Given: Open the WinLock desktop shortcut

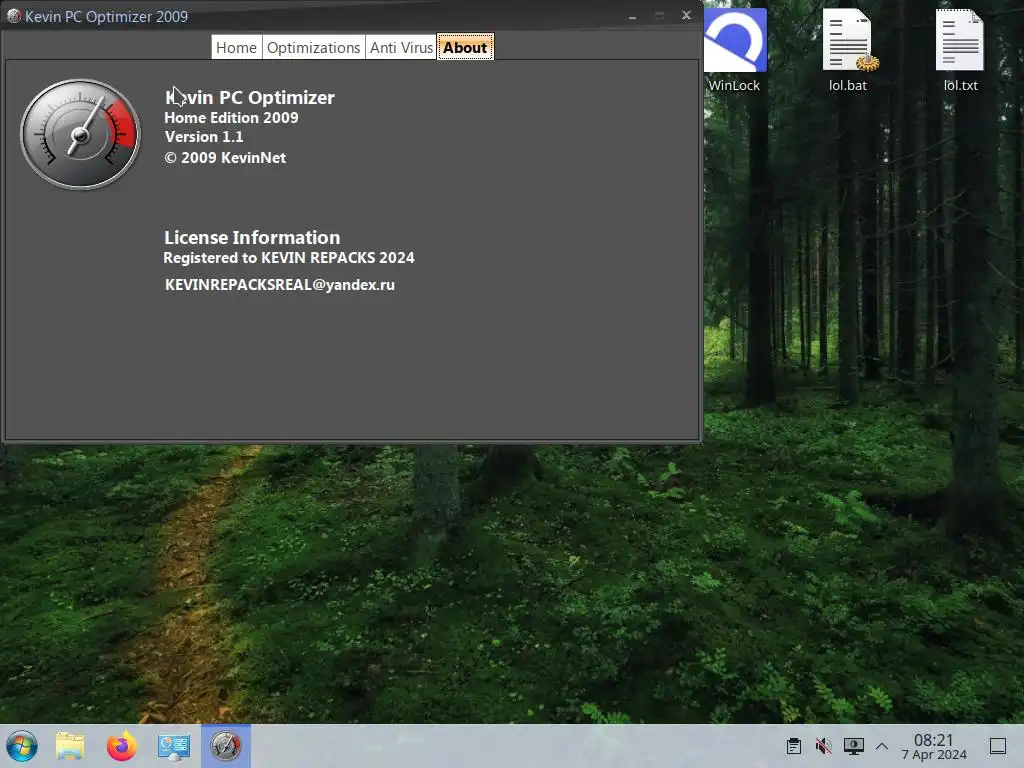Looking at the screenshot, I should [x=735, y=50].
